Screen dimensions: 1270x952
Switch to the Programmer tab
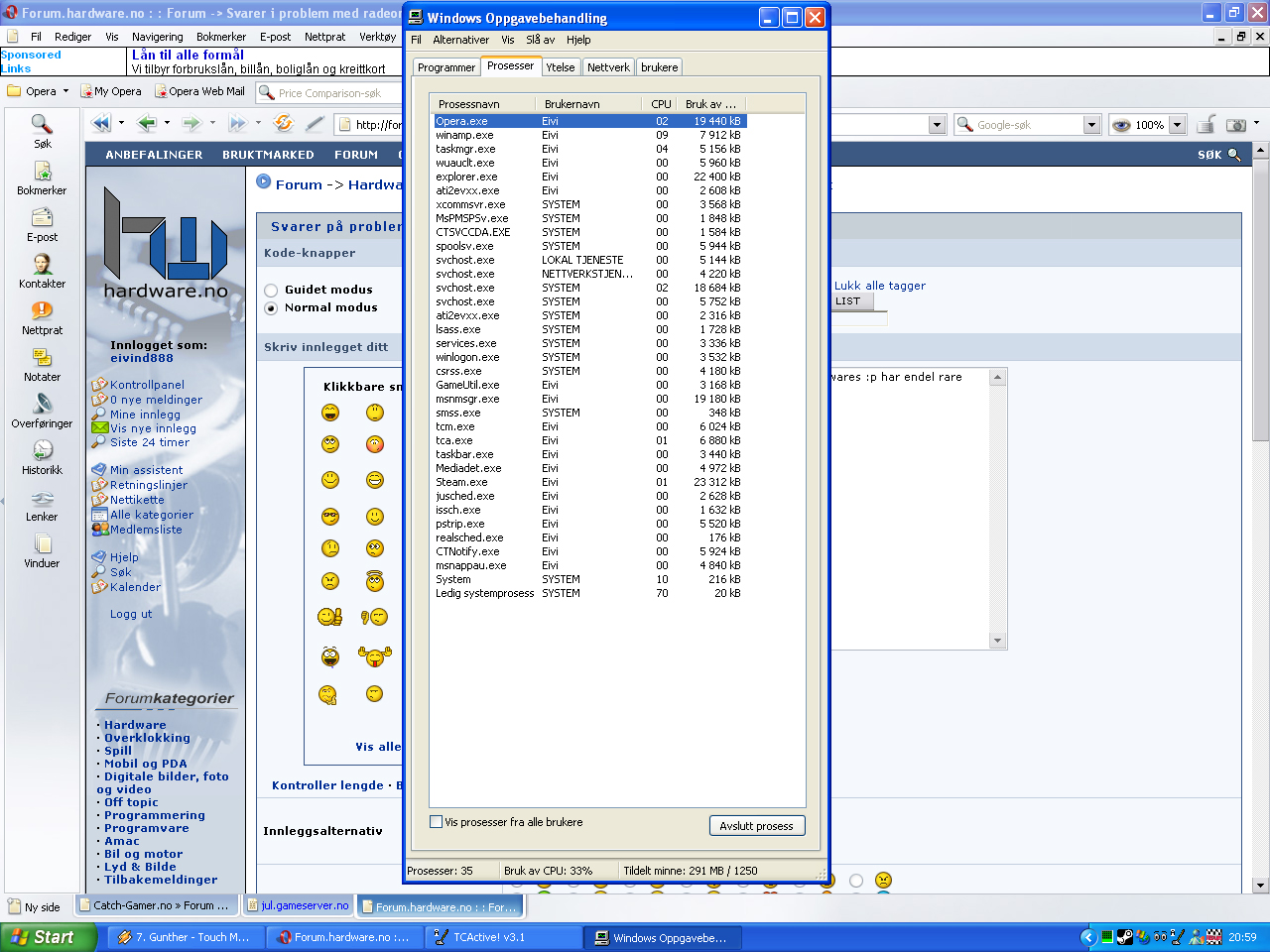tap(446, 67)
